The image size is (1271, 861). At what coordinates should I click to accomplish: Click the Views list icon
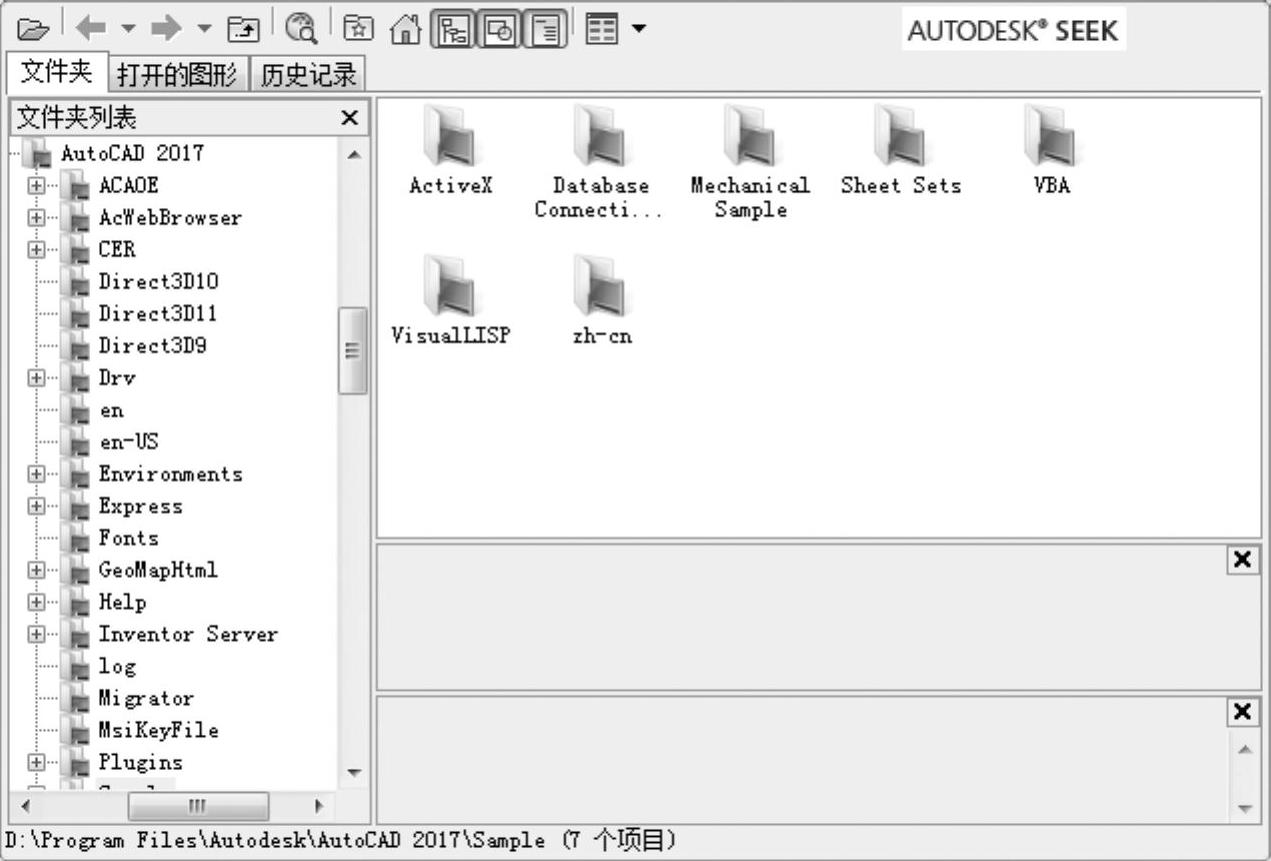coord(601,29)
